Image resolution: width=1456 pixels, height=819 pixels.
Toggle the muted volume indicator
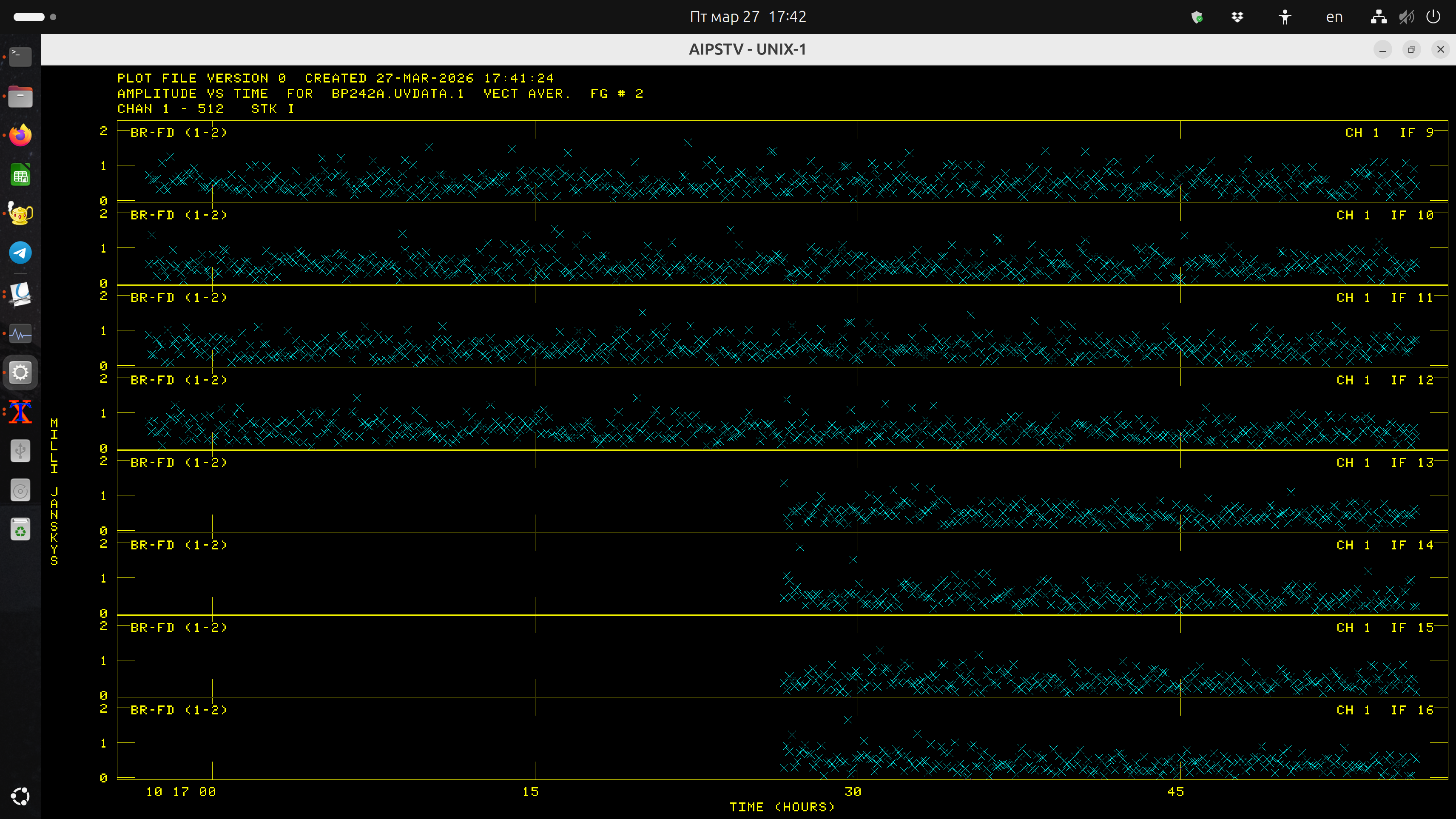pyautogui.click(x=1406, y=17)
